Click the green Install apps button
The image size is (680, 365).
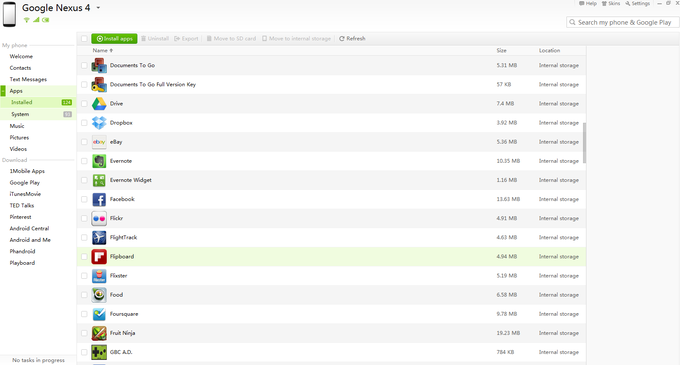pyautogui.click(x=114, y=39)
